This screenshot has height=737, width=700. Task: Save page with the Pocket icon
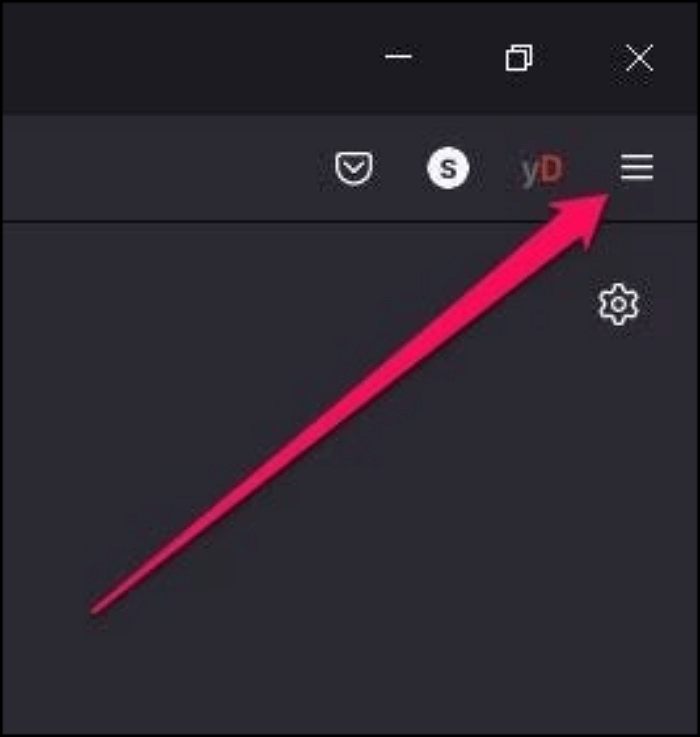click(354, 168)
